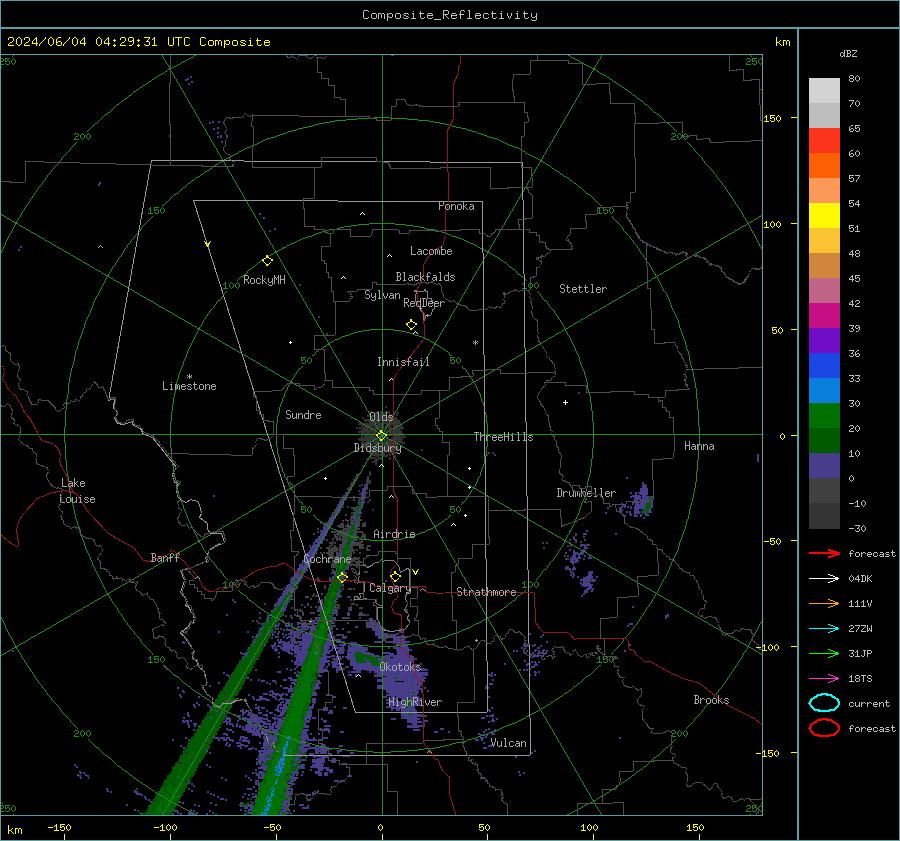
Task: Click the Strathmore label
Action: [x=486, y=592]
